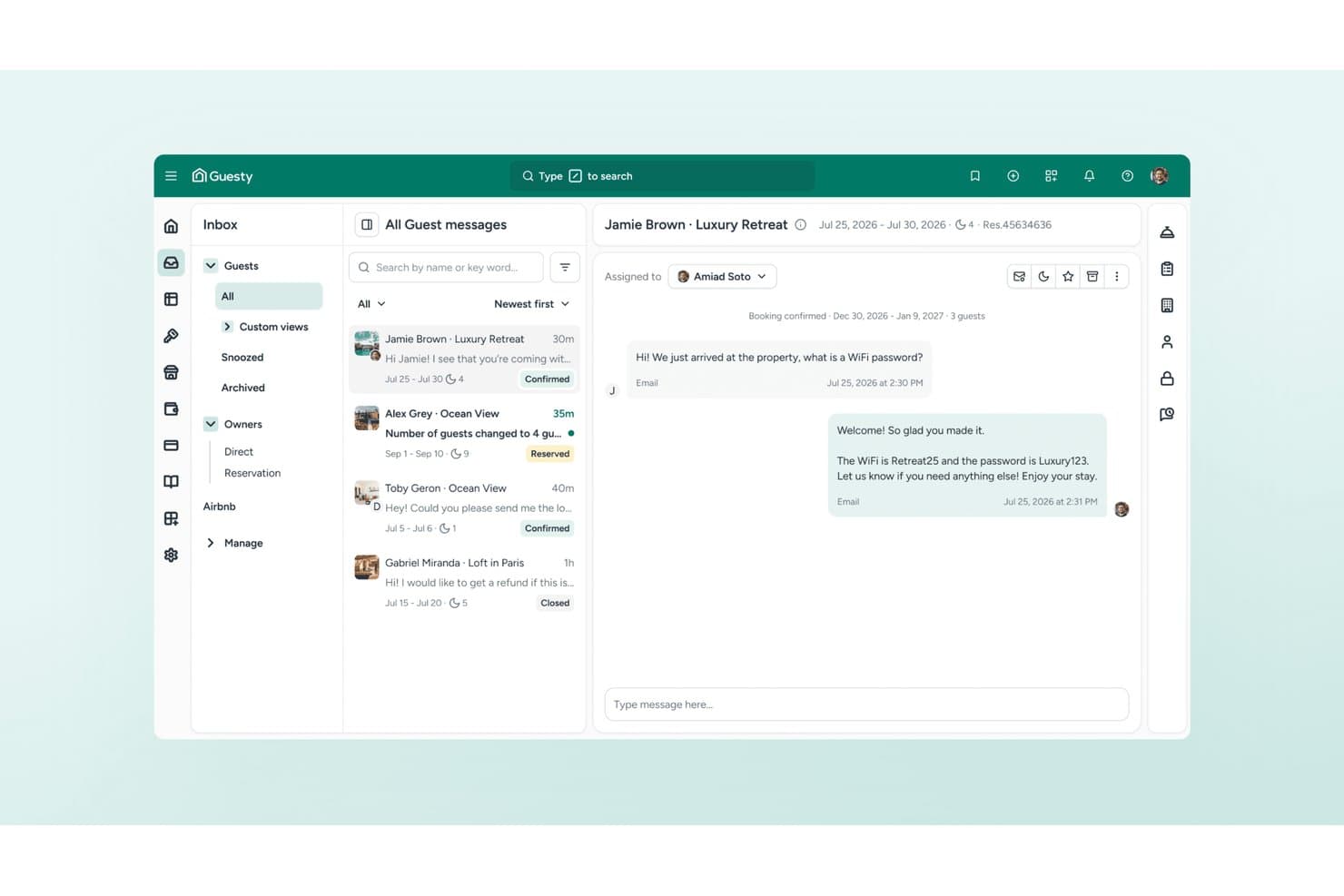
Task: Open the All filter dropdown
Action: click(x=371, y=304)
